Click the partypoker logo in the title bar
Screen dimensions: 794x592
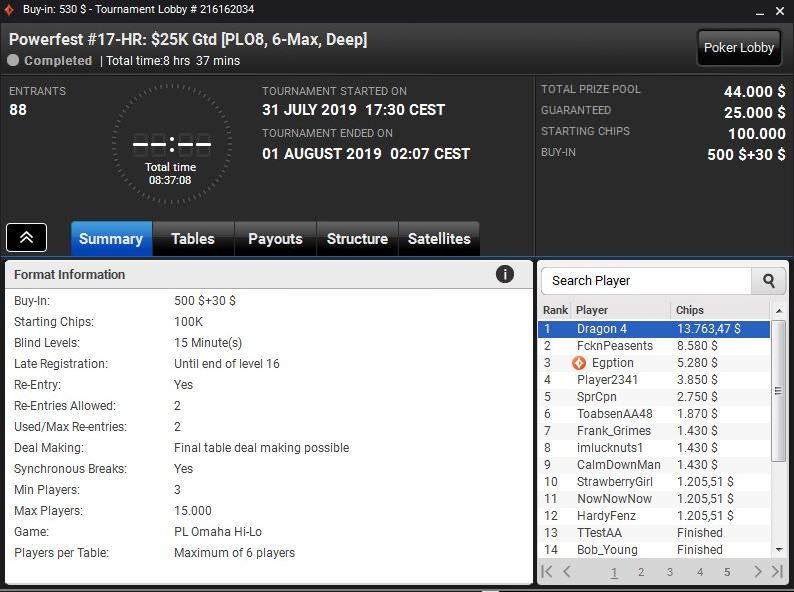click(x=9, y=9)
